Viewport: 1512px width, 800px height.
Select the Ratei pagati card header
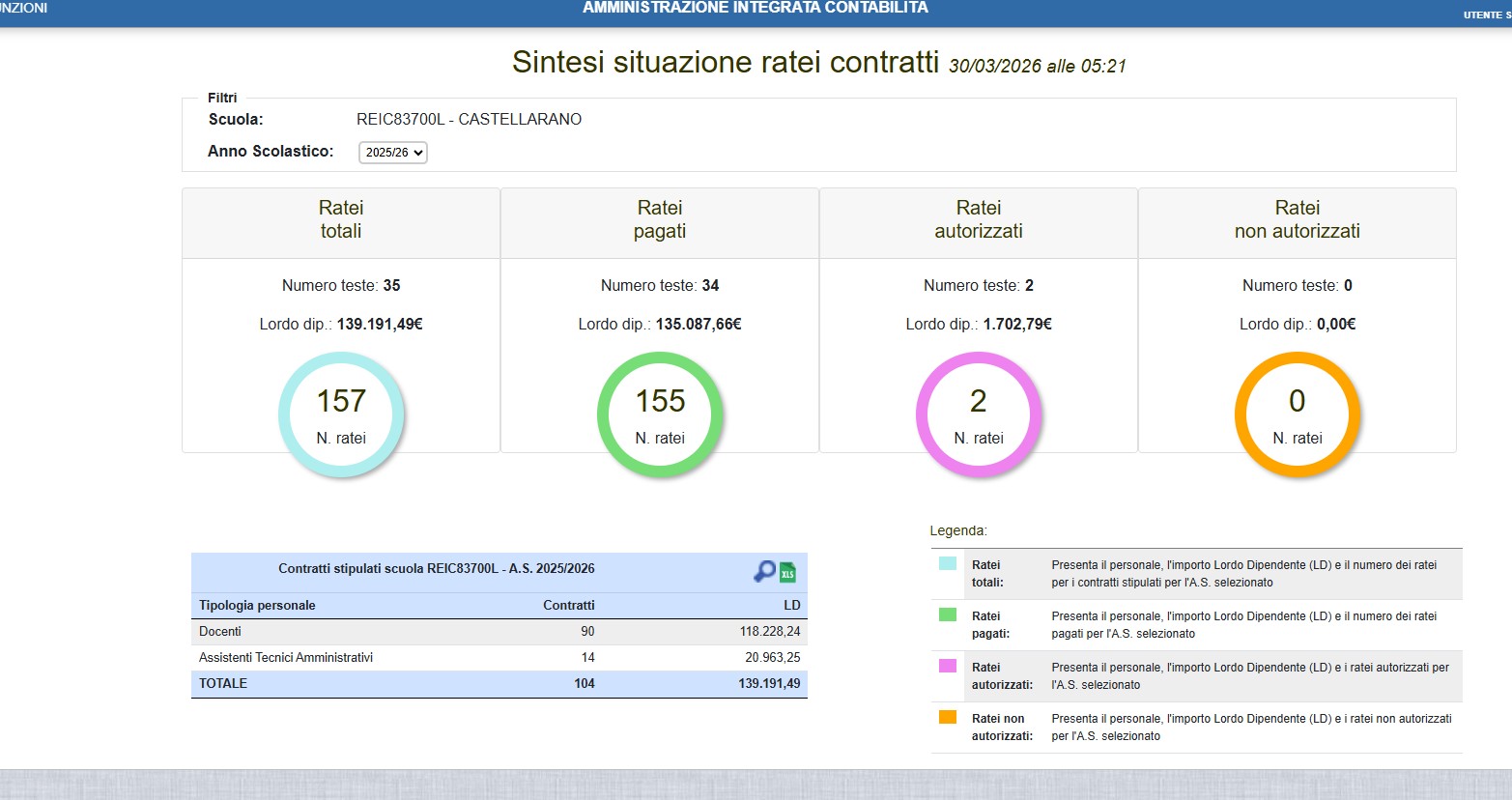pos(660,220)
